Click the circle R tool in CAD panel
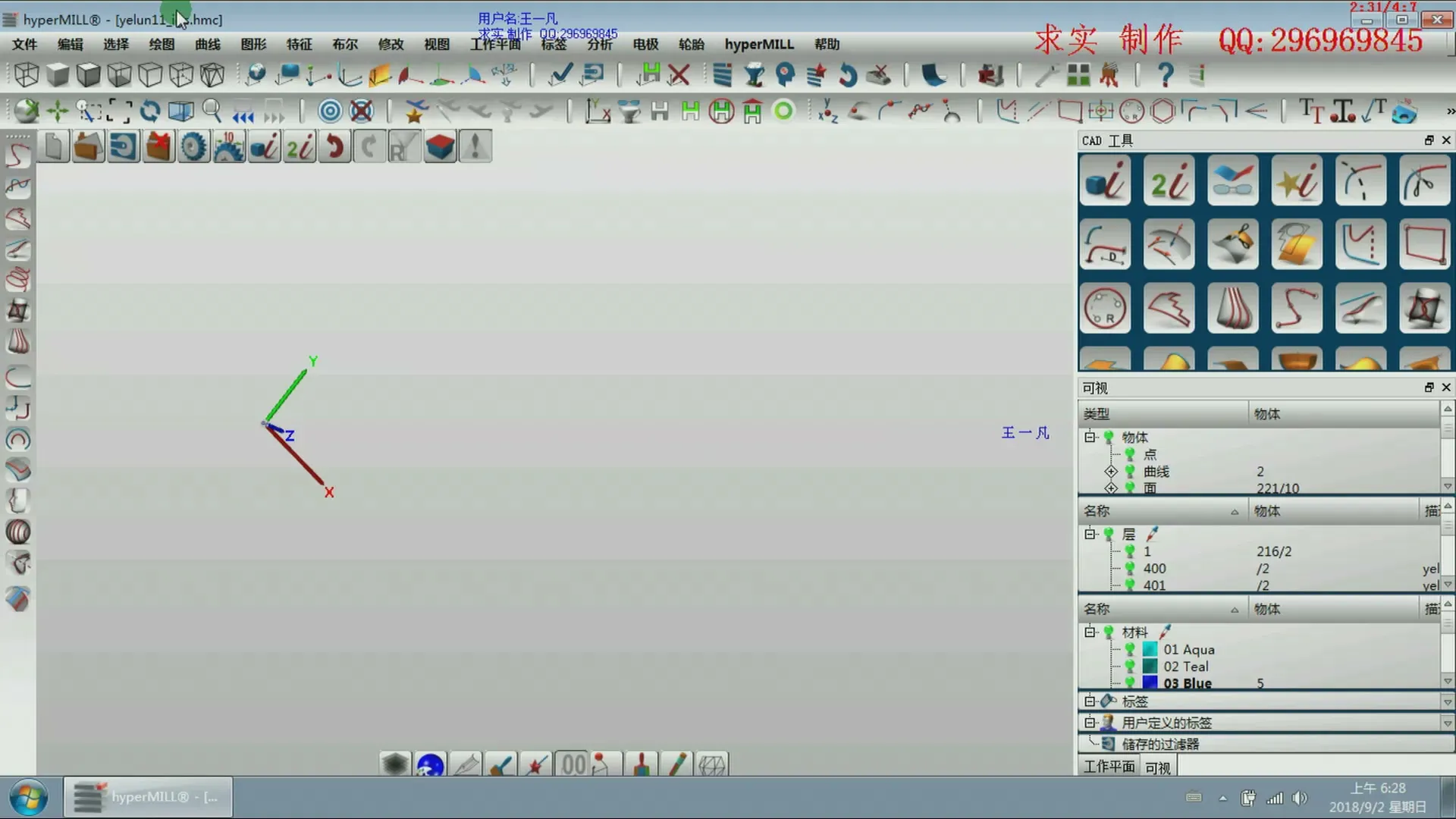Screen dimensions: 1456x819 click(x=1105, y=309)
